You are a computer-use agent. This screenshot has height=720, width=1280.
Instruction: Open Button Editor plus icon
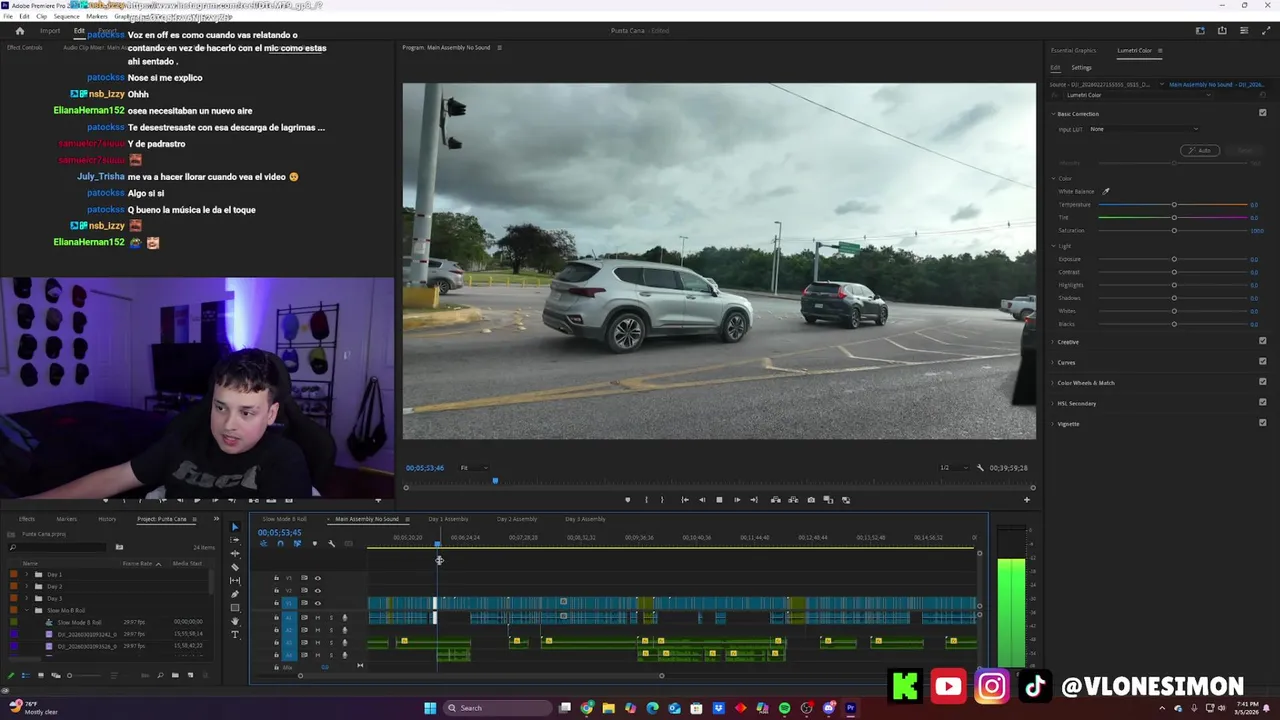[x=1026, y=500]
